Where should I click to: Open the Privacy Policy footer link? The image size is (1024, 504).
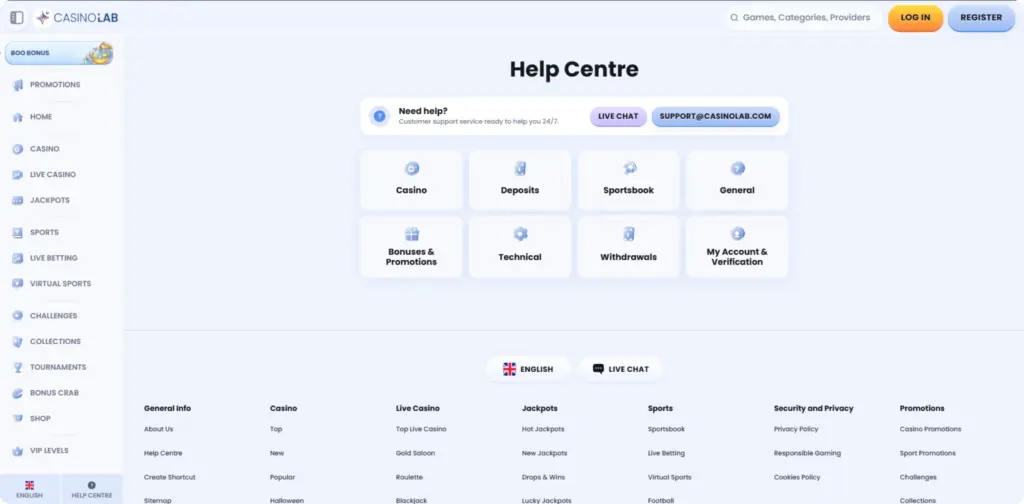[x=796, y=429]
